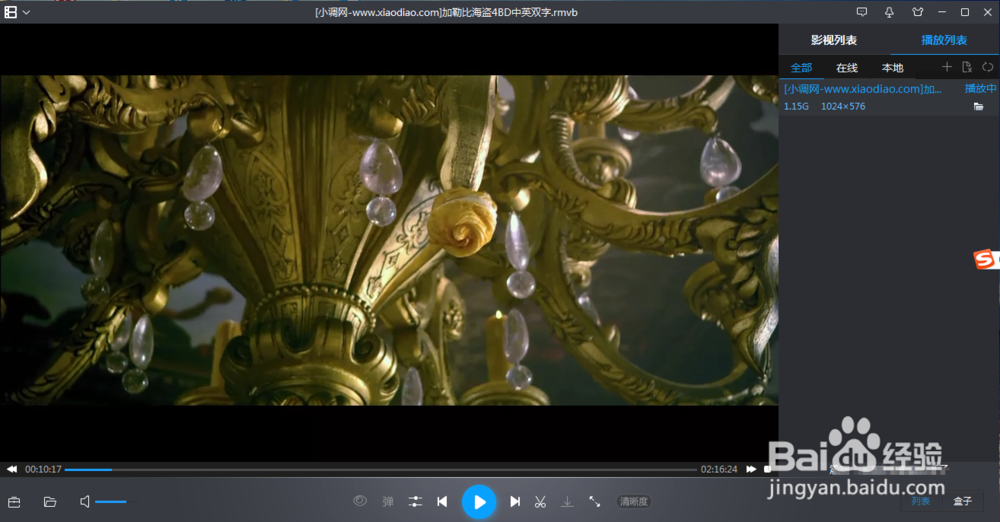
Task: Switch to the 播放列表 tab
Action: point(944,40)
